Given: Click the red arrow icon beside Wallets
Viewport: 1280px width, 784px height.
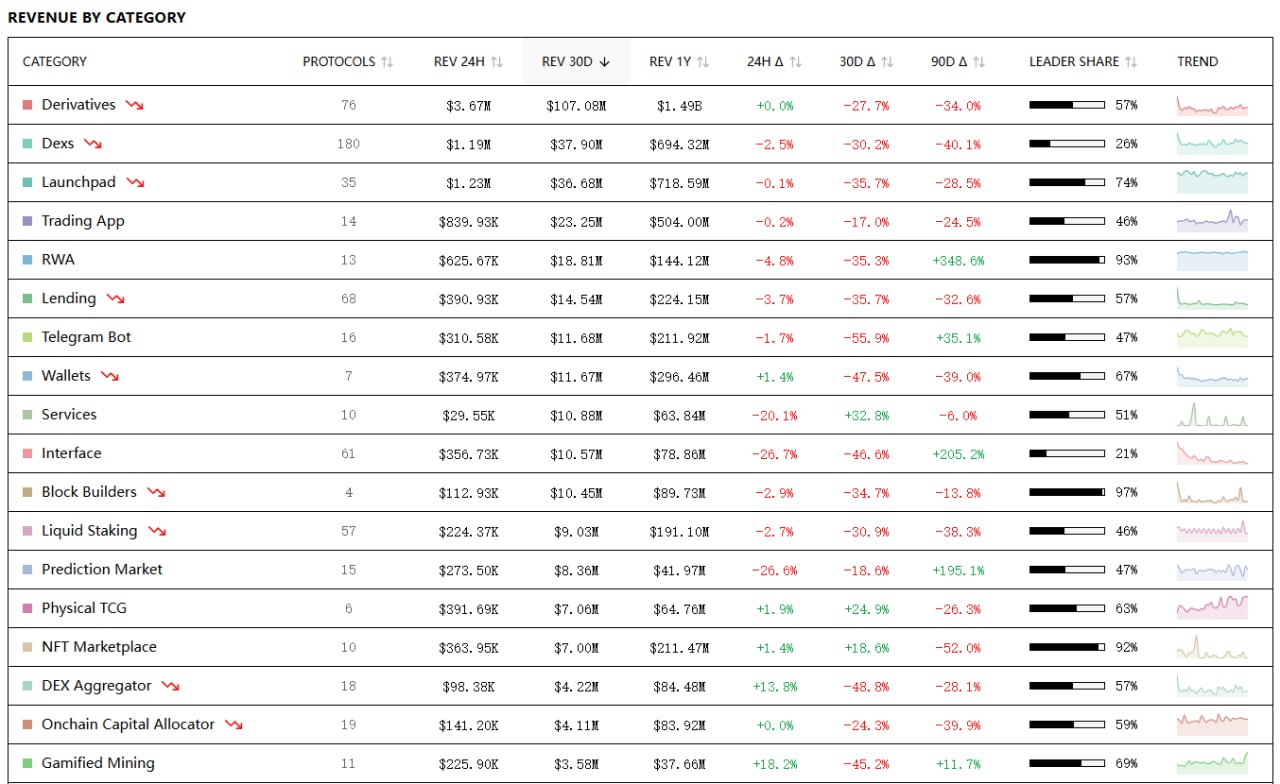Looking at the screenshot, I should tap(109, 376).
